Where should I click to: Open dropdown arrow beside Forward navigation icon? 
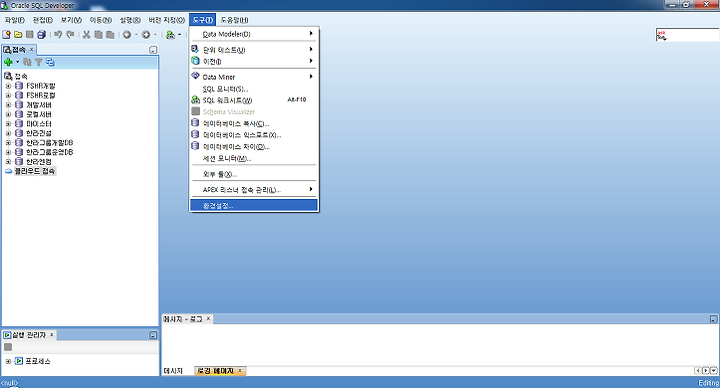click(155, 34)
